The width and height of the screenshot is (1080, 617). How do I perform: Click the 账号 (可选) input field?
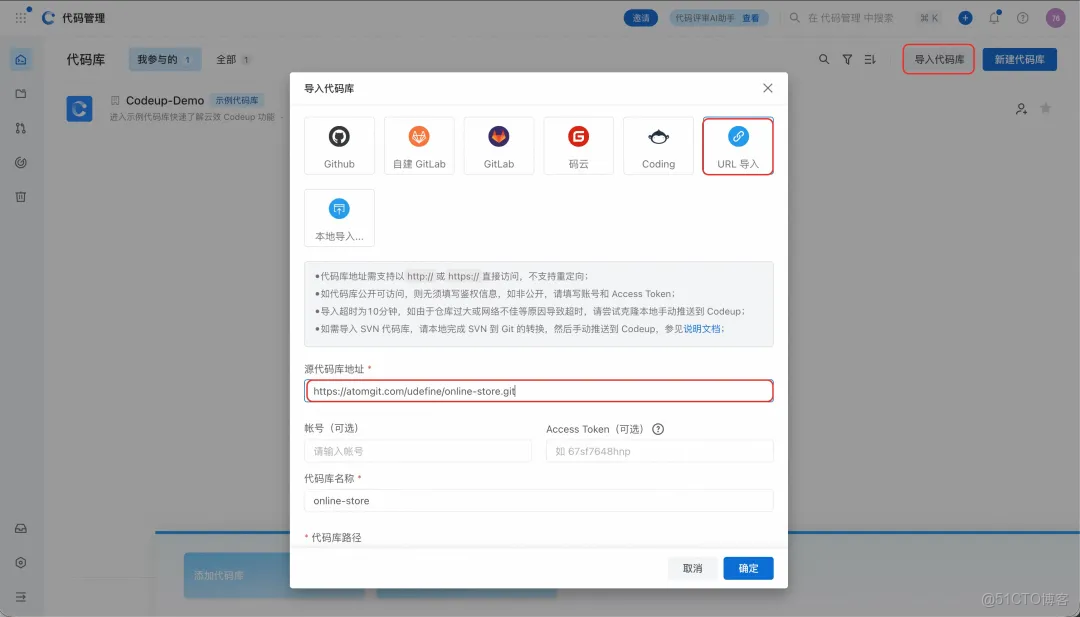[417, 451]
